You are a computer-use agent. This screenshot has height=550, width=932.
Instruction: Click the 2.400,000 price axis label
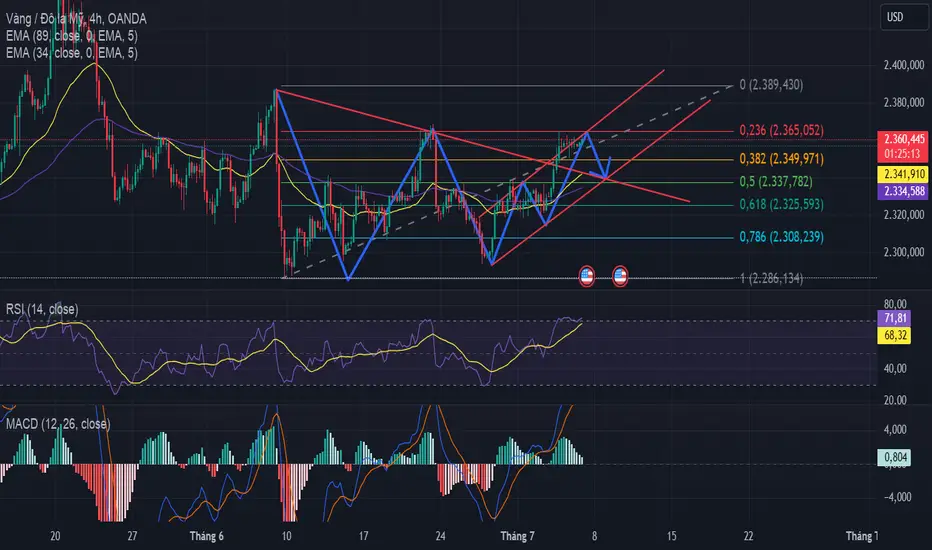904,65
